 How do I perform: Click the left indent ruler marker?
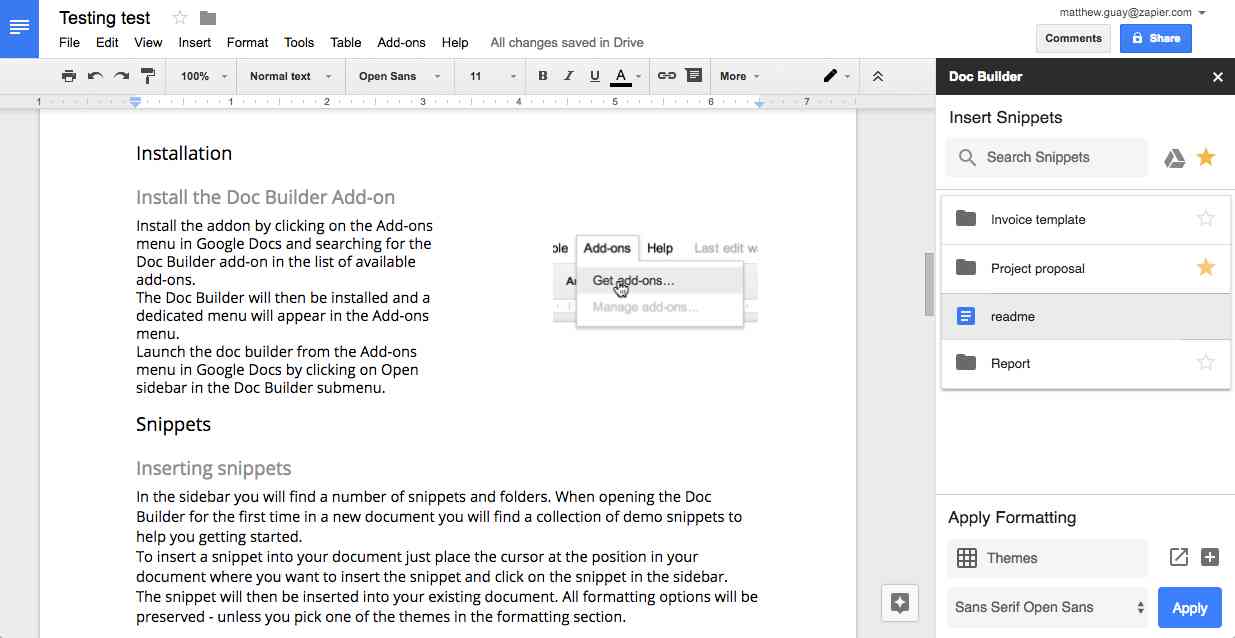point(136,103)
